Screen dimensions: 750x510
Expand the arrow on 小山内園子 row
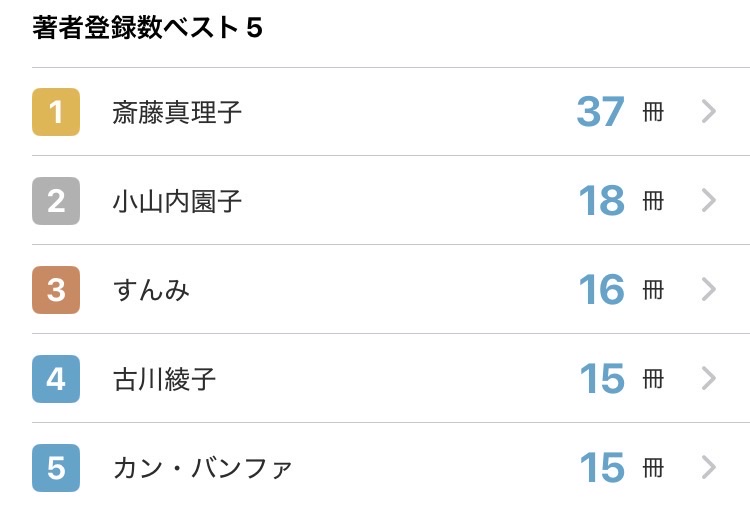coord(708,201)
